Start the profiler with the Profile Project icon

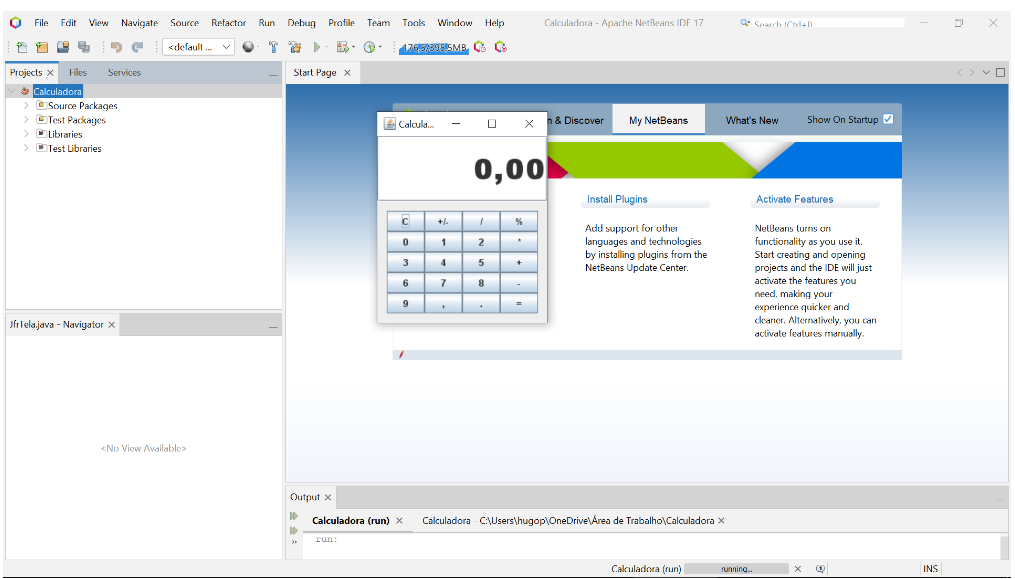(x=370, y=46)
